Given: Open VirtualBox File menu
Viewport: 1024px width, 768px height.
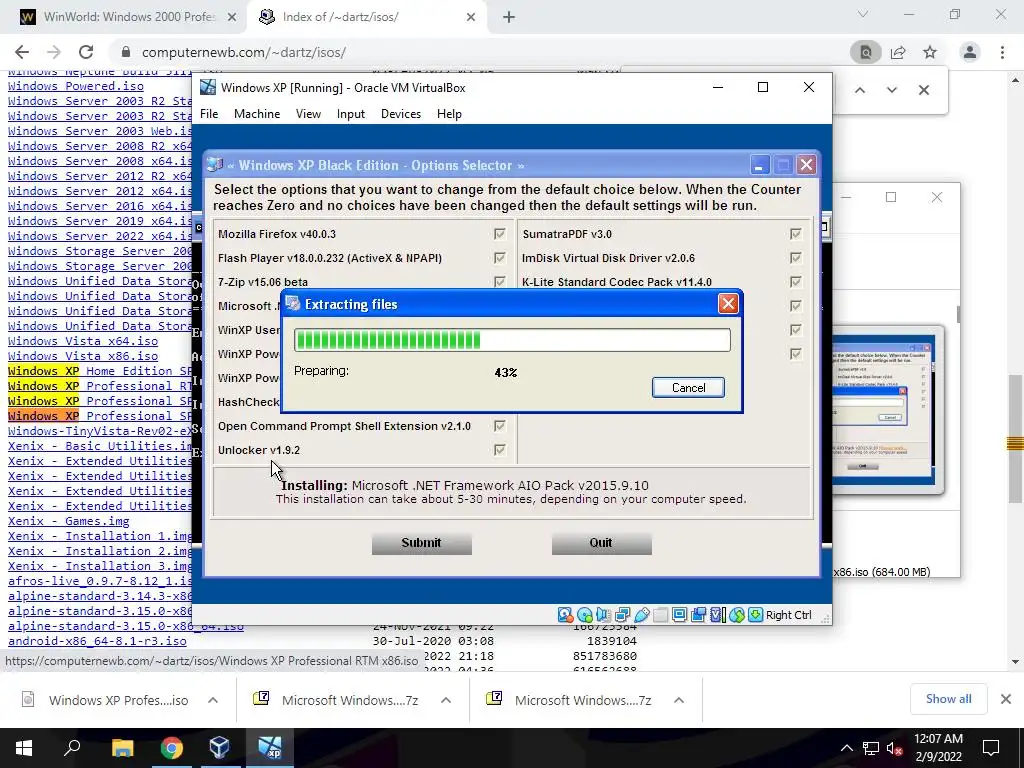Looking at the screenshot, I should 209,114.
